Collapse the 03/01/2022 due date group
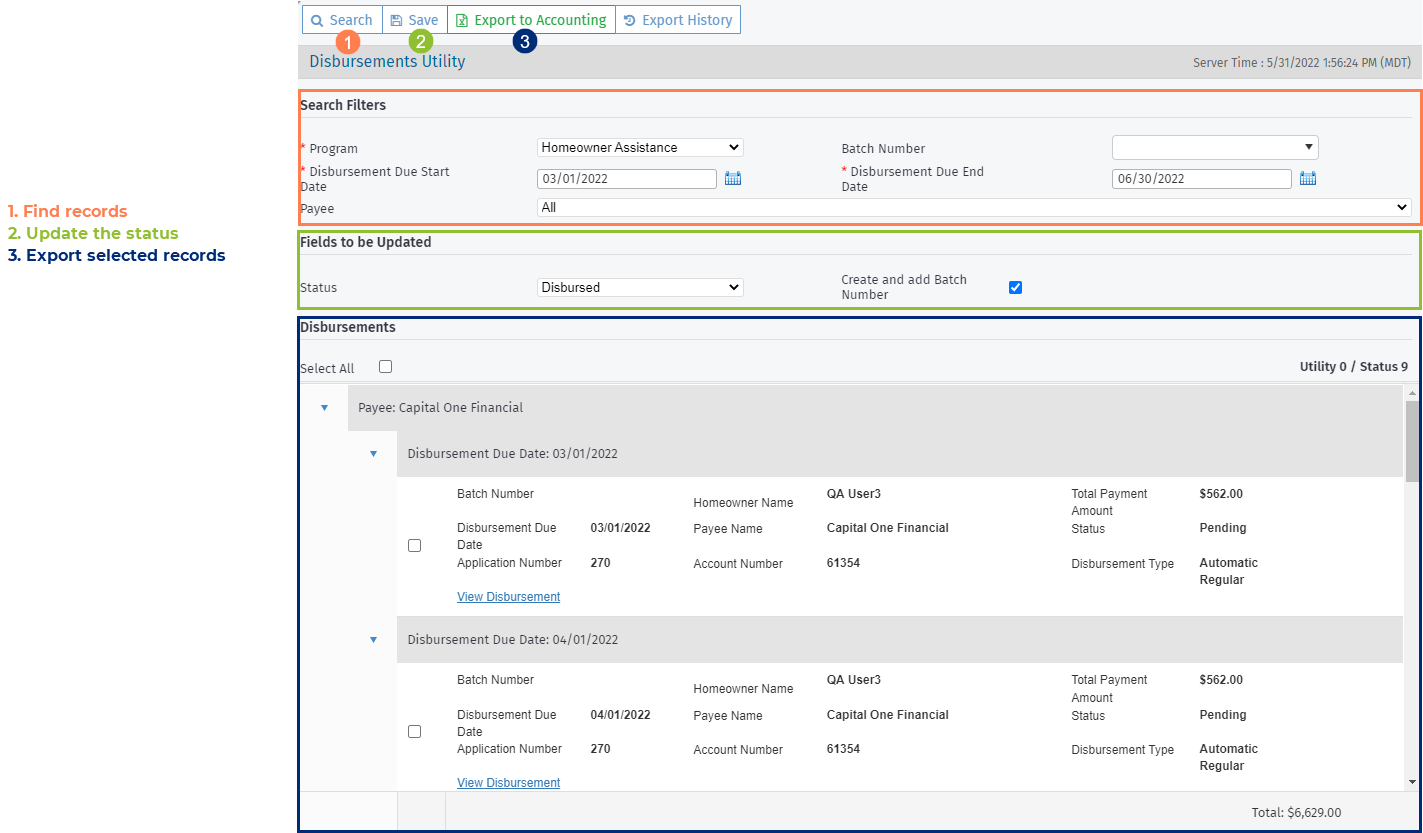This screenshot has width=1423, height=833. point(374,454)
